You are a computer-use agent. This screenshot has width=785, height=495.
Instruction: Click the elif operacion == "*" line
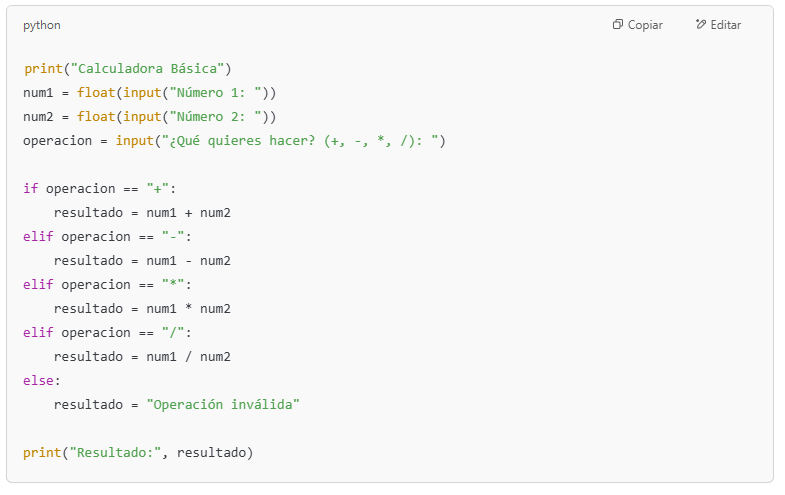point(106,285)
